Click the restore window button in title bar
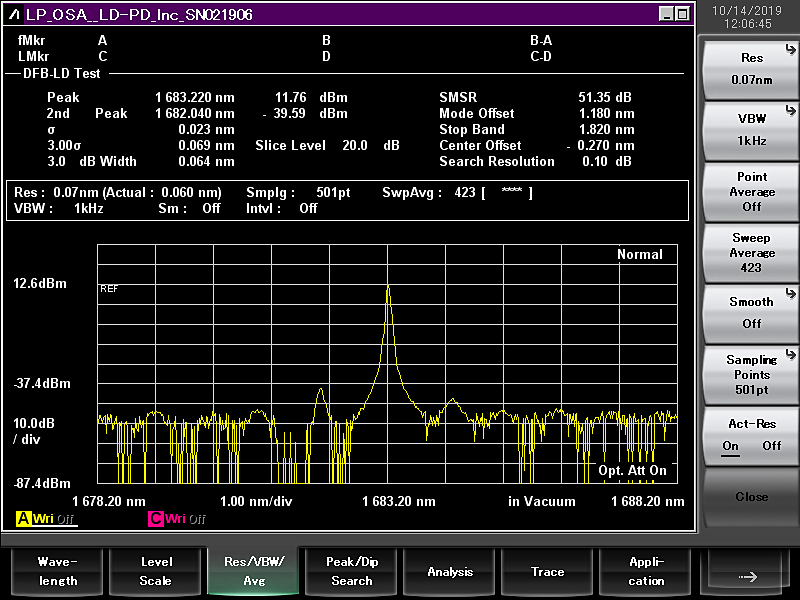 pyautogui.click(x=682, y=14)
